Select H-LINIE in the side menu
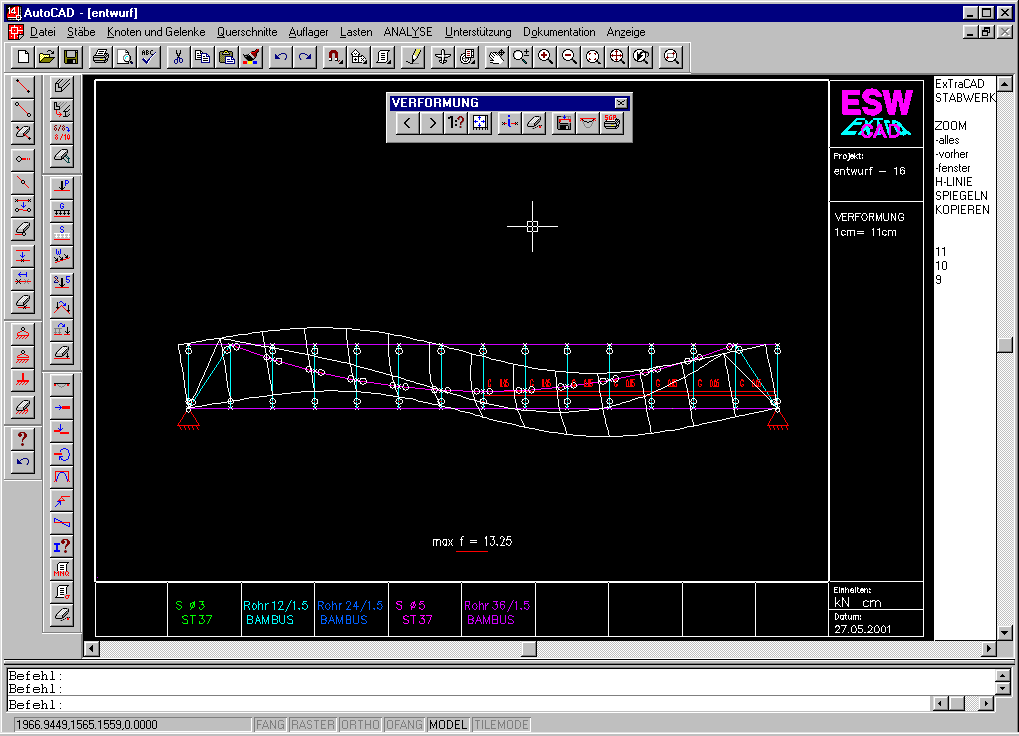 click(x=954, y=182)
